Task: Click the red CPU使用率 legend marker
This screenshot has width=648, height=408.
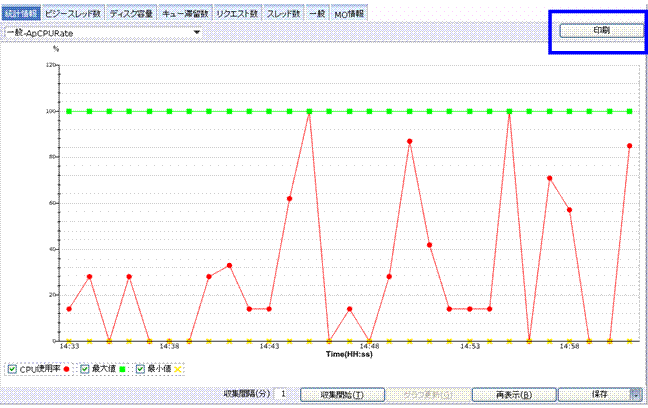Action: point(65,370)
